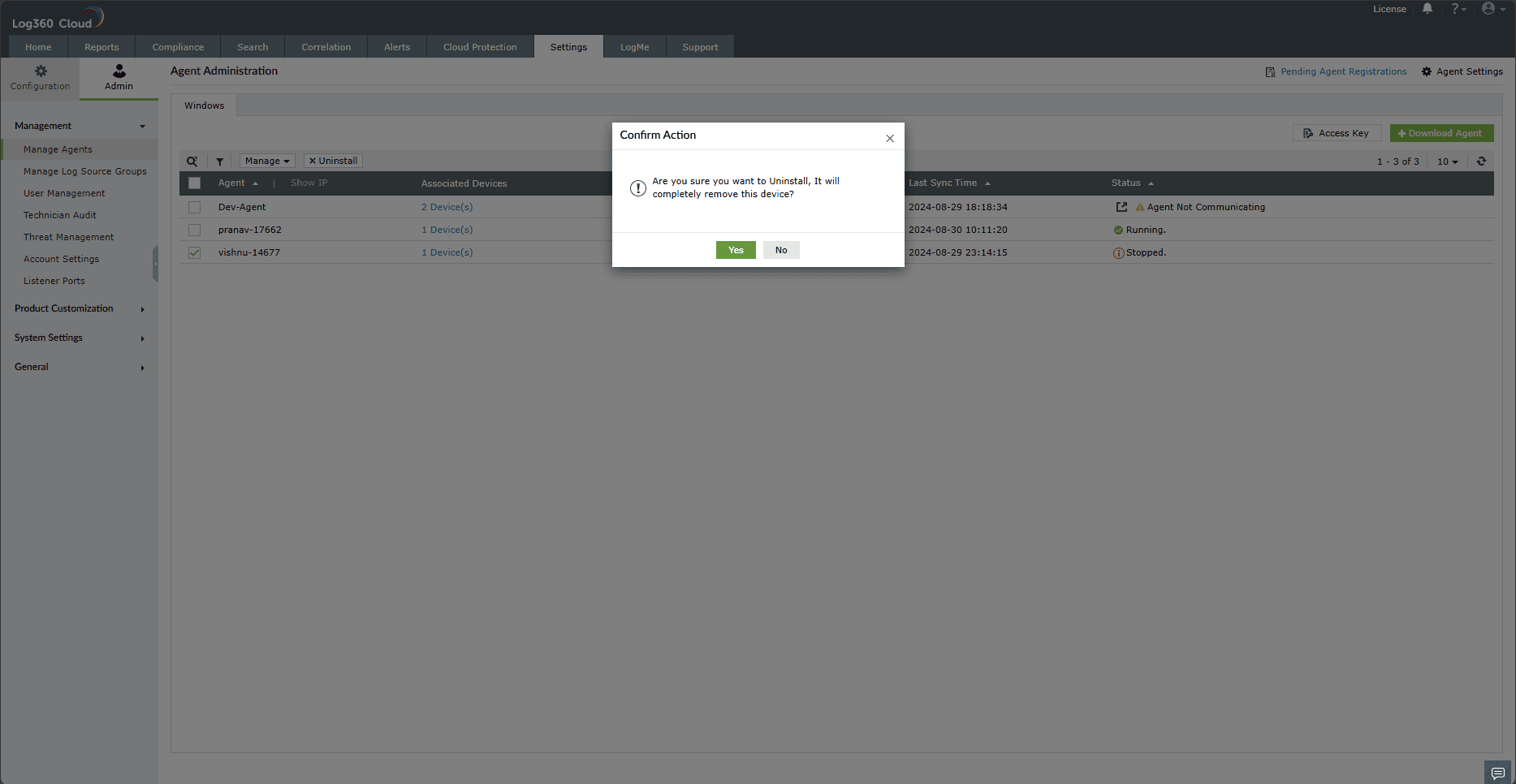Screen dimensions: 1516x784
Task: Open Agent Settings
Action: (1462, 71)
